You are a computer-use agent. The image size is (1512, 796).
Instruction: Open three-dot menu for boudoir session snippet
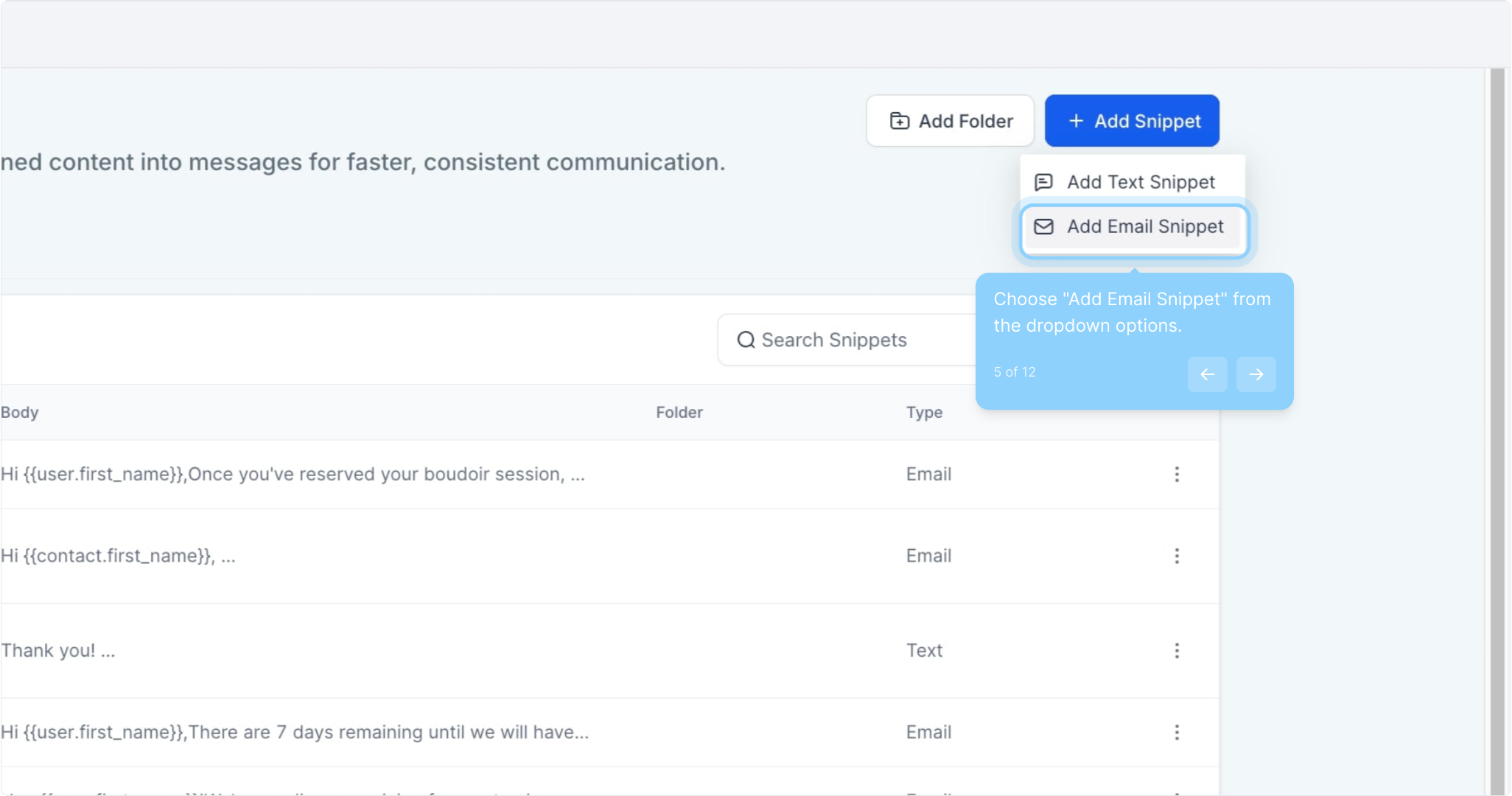(x=1177, y=474)
